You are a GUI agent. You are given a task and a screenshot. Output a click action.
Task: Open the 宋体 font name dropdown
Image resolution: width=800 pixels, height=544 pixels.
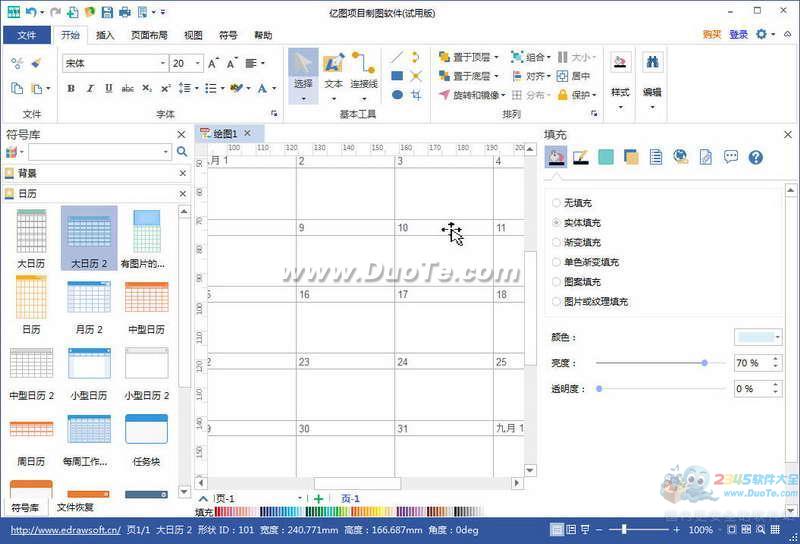click(x=163, y=63)
